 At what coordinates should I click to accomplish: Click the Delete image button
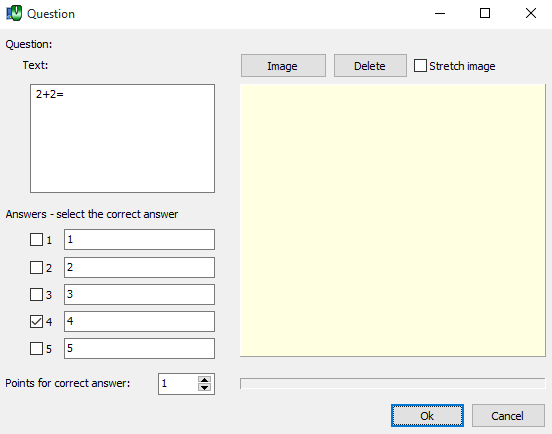(x=370, y=65)
